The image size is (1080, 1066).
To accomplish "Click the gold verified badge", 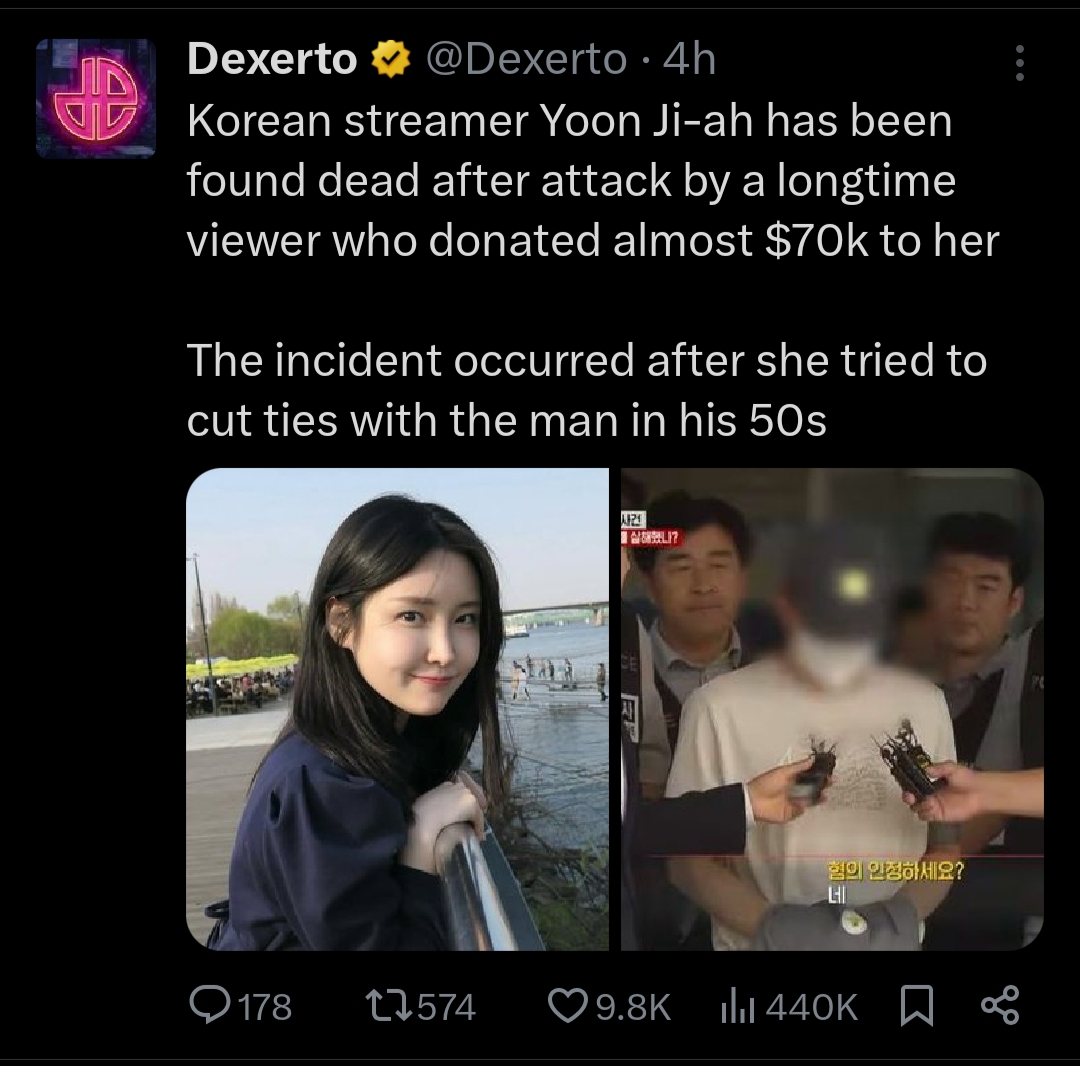I will [391, 59].
